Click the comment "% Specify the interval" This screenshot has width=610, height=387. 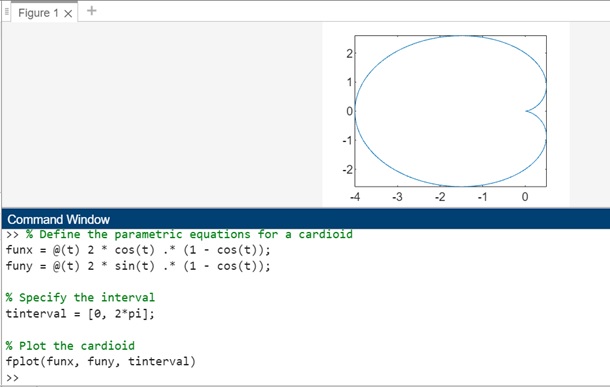80,298
